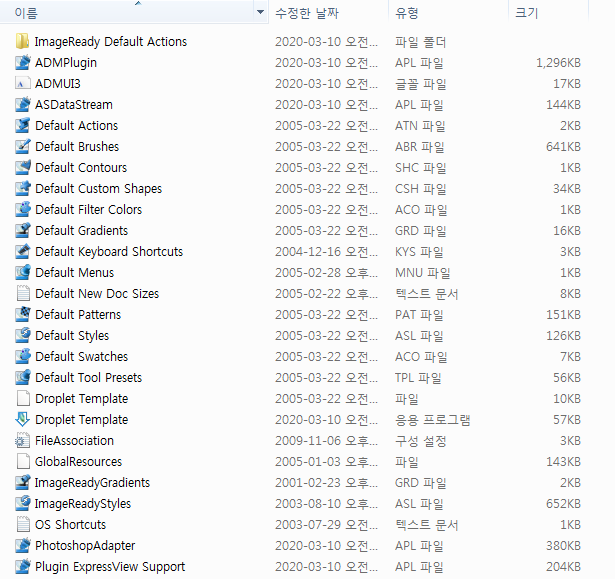Open the ImageReady Default Actions folder icon
This screenshot has width=615, height=579.
(x=23, y=41)
